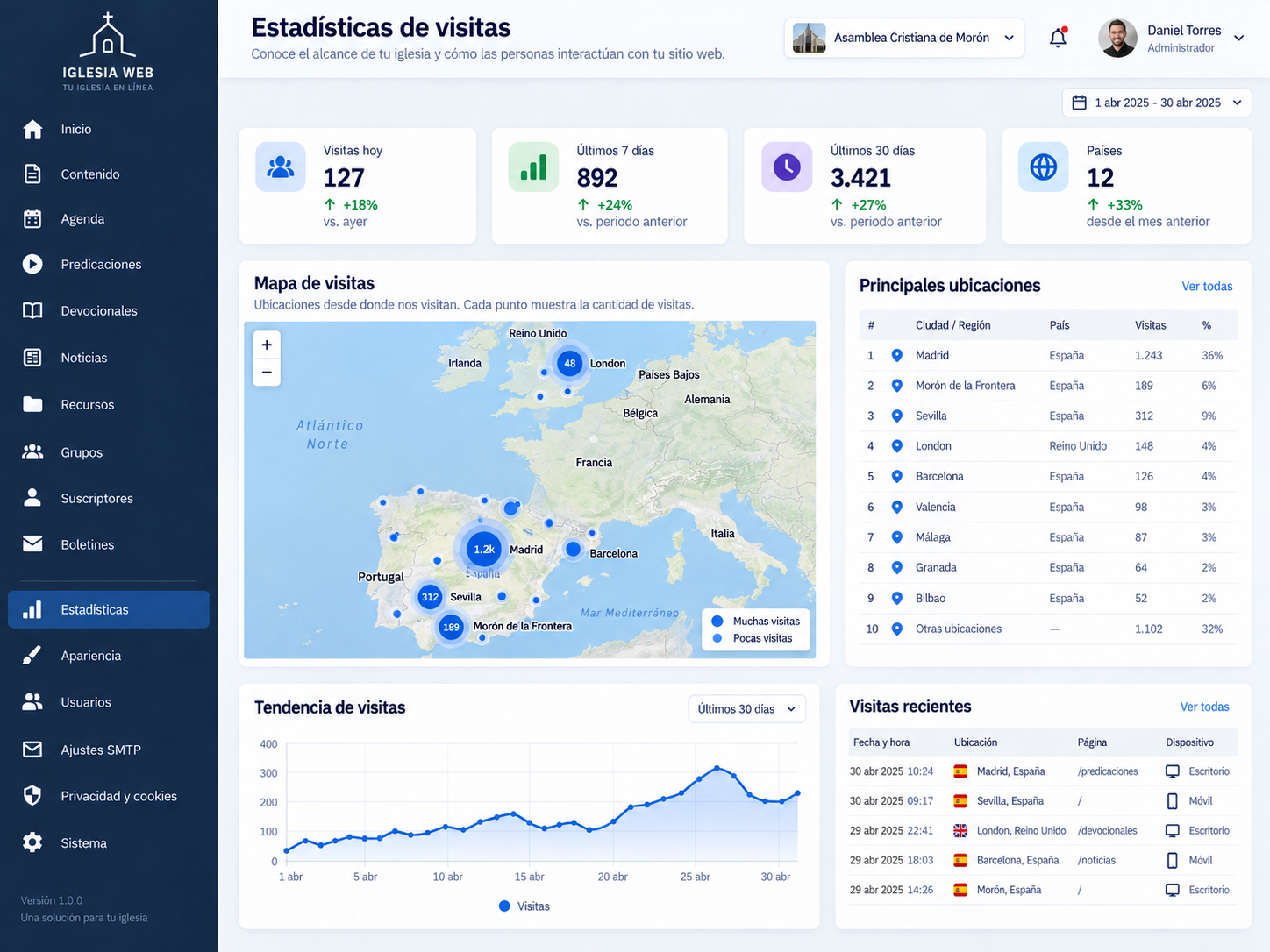Image resolution: width=1270 pixels, height=952 pixels.
Task: Expand the Daniel Torres user menu
Action: point(1239,38)
